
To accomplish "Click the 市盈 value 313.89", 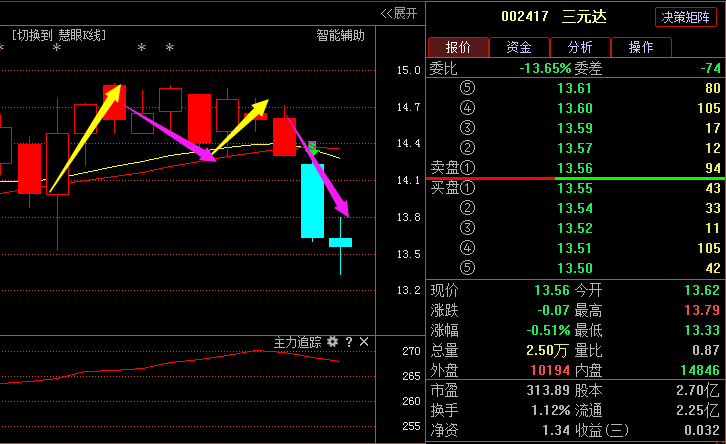I will tap(548, 390).
